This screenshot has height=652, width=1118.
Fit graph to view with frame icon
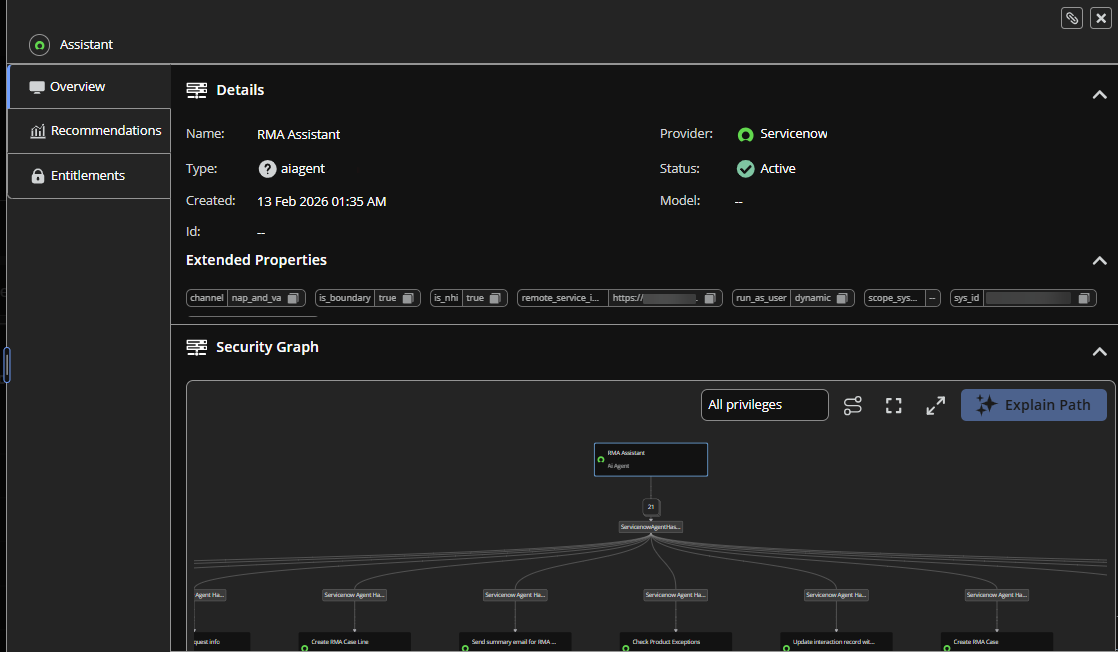click(x=893, y=405)
